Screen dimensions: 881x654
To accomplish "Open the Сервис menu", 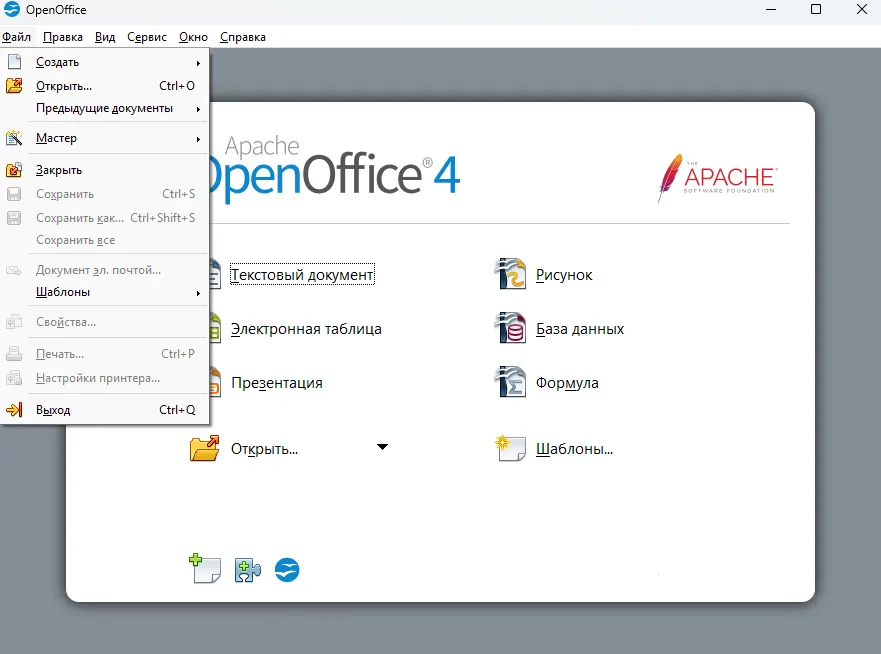I will (146, 36).
